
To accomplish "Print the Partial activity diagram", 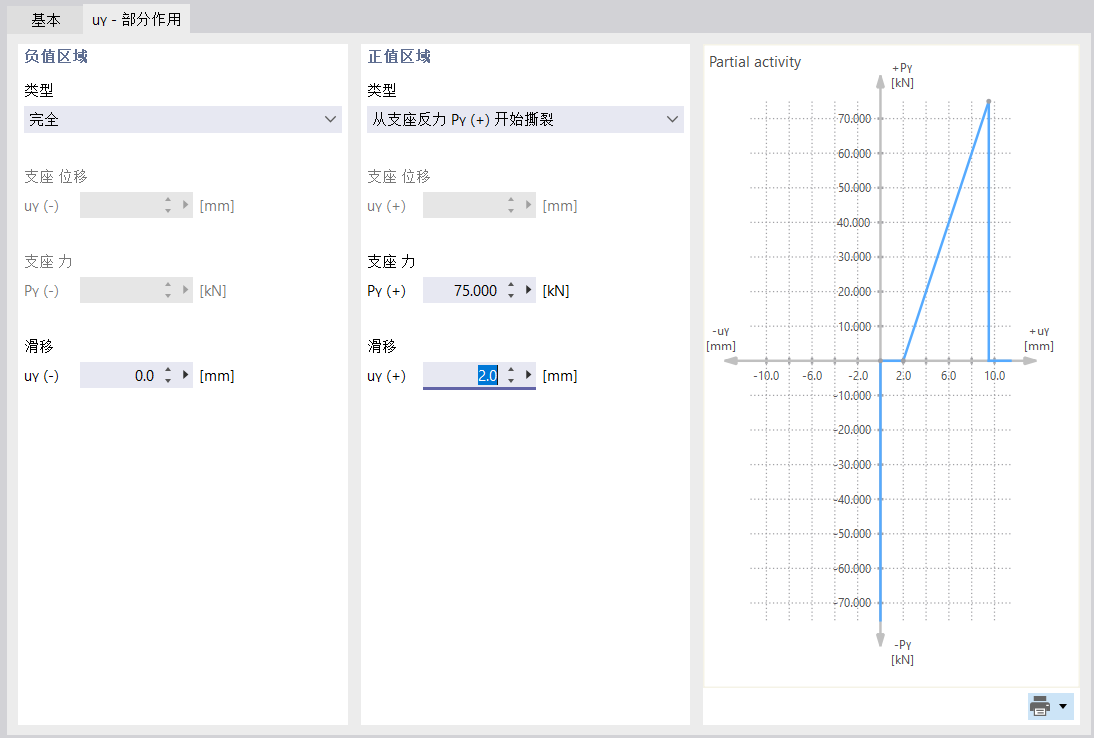I will click(x=1038, y=706).
